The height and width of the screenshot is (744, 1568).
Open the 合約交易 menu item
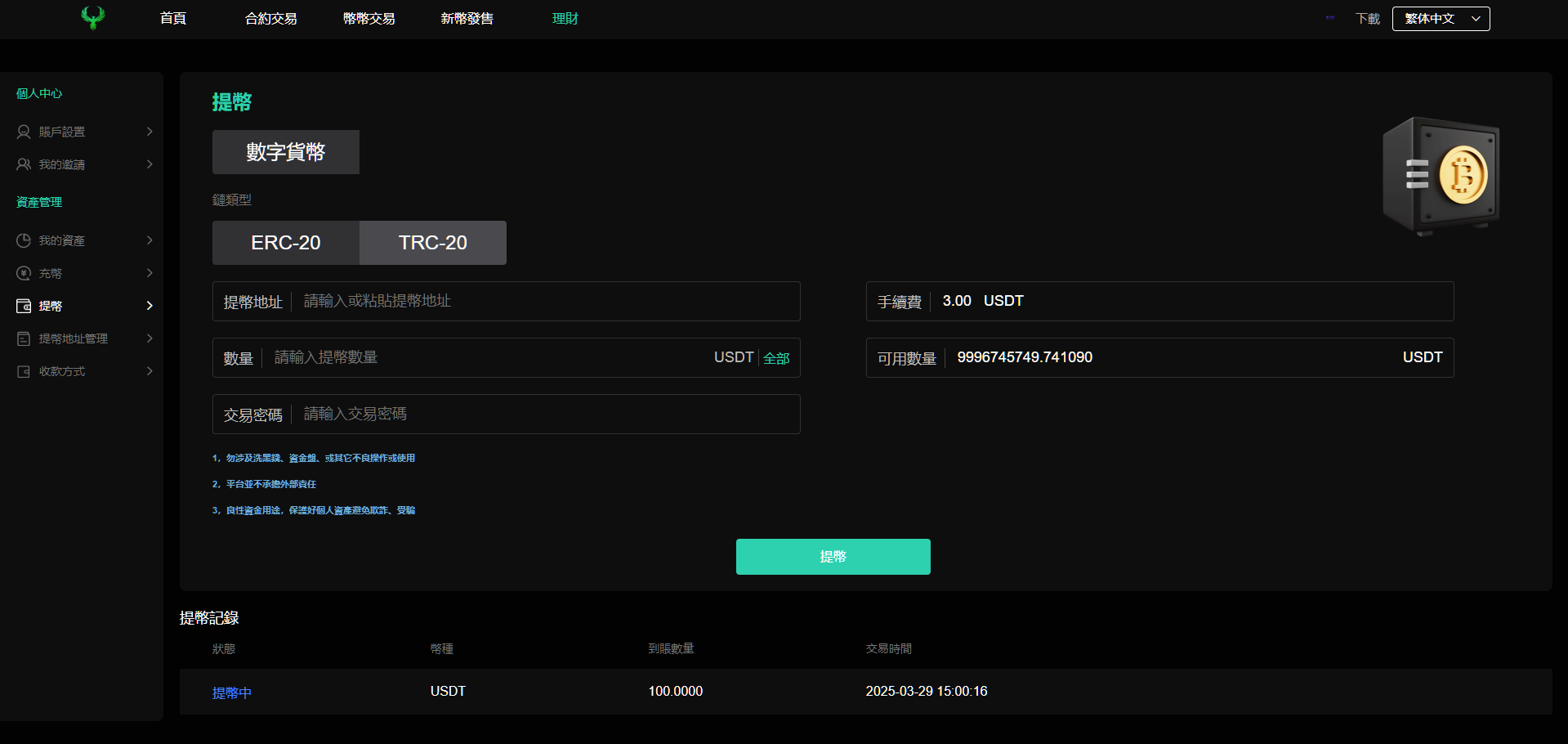(270, 19)
